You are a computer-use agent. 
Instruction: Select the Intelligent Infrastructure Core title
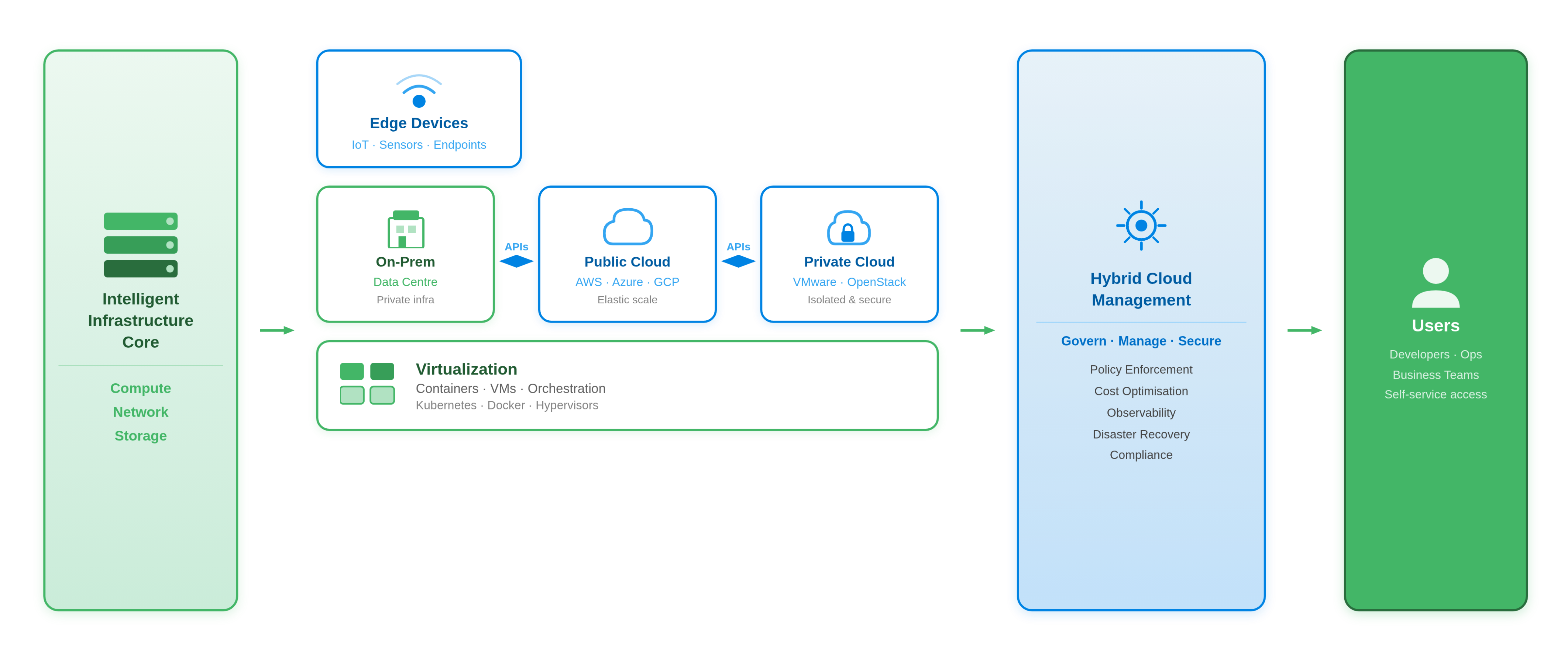tap(140, 320)
